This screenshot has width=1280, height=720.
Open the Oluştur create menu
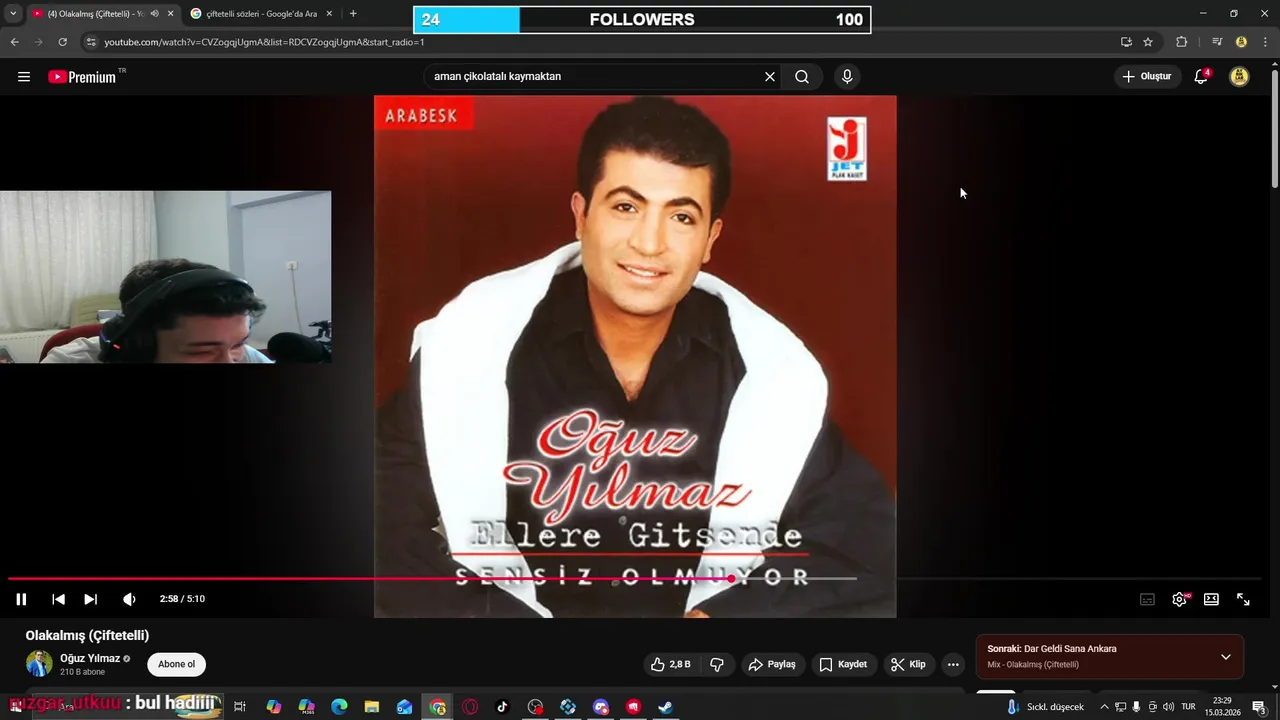tap(1147, 77)
